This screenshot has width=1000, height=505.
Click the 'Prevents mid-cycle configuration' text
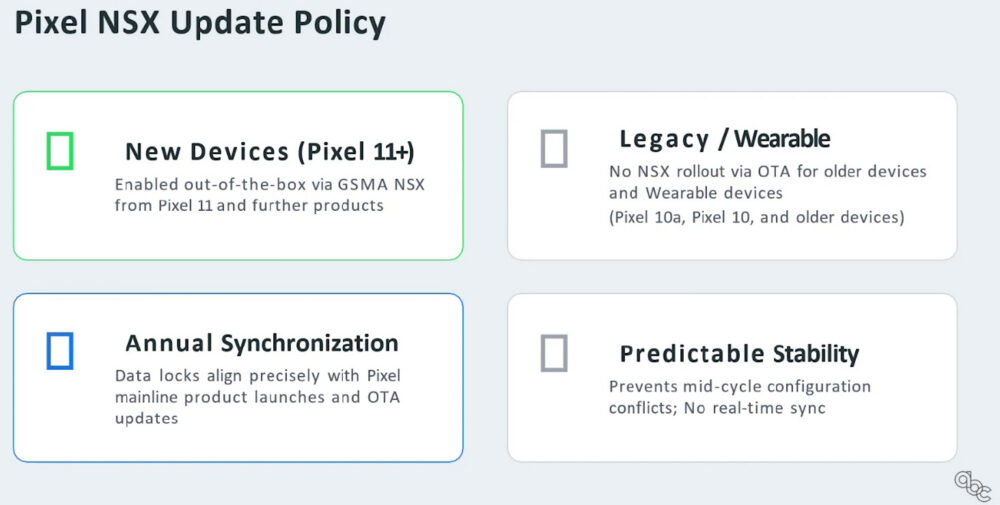coord(740,387)
